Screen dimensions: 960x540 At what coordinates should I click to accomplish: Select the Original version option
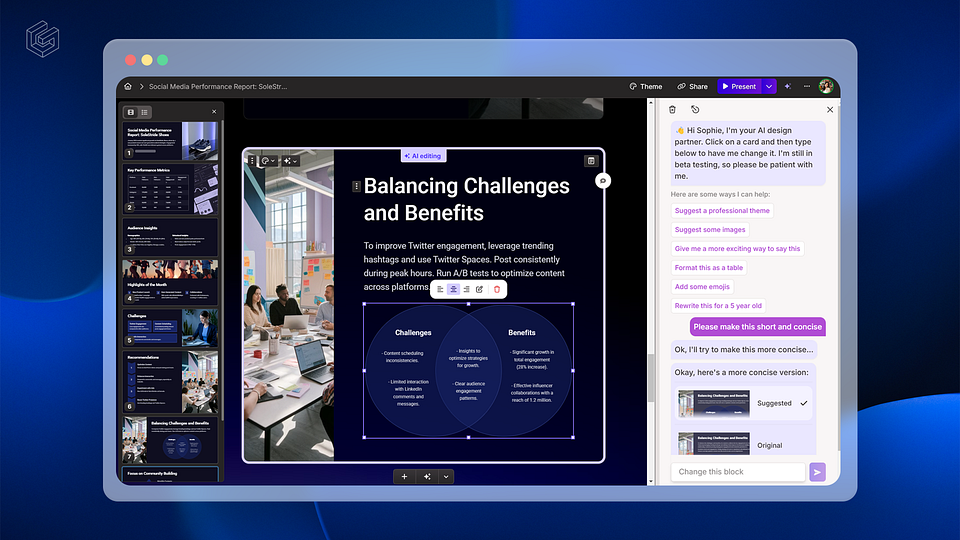pos(744,444)
